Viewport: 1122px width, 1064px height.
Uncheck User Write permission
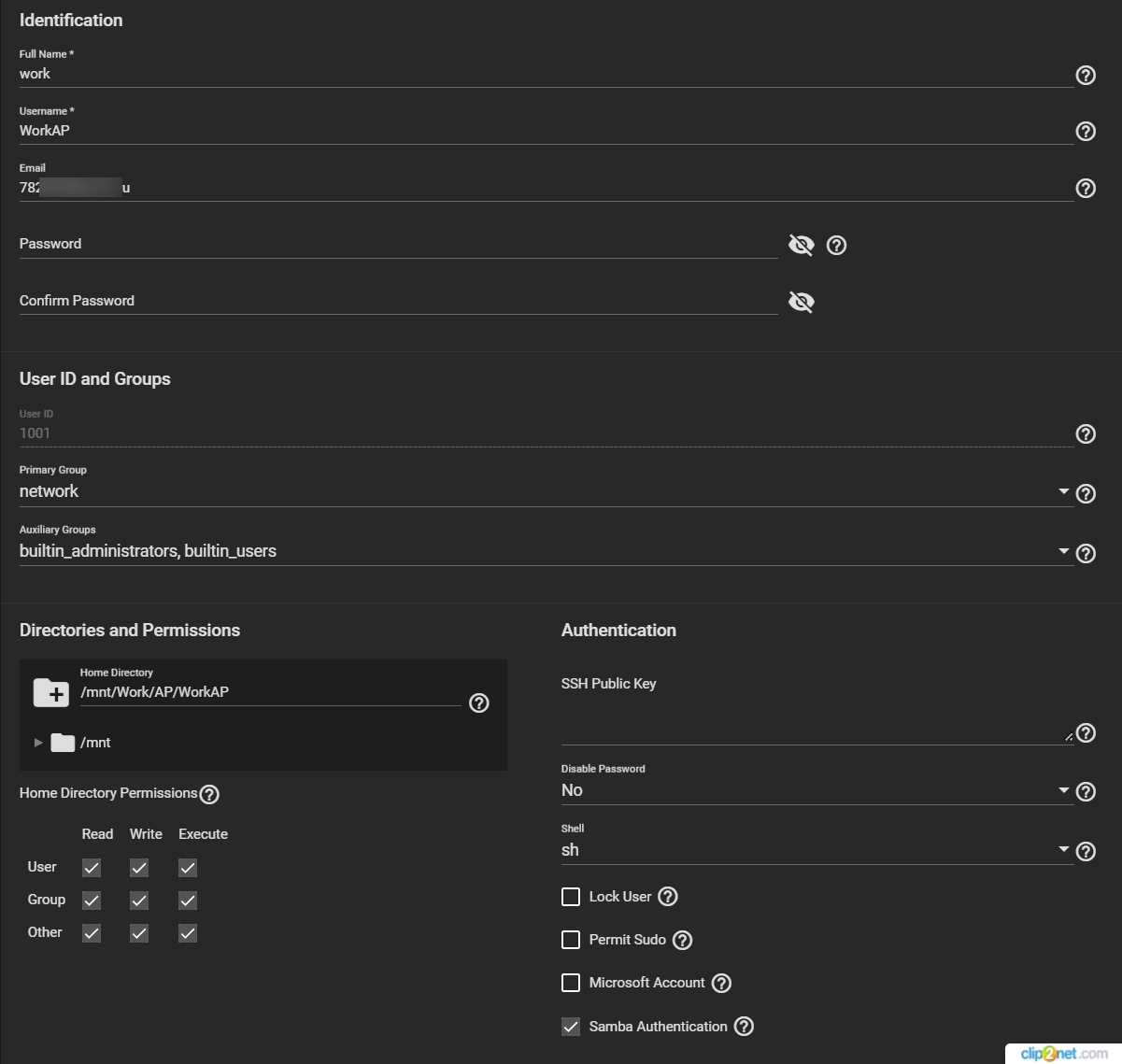click(x=139, y=868)
